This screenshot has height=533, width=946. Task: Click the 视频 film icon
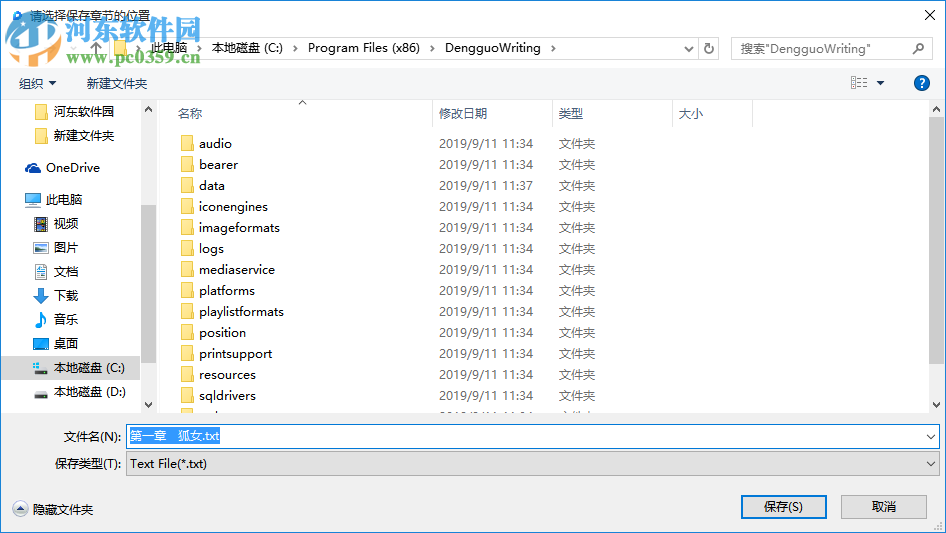point(40,224)
